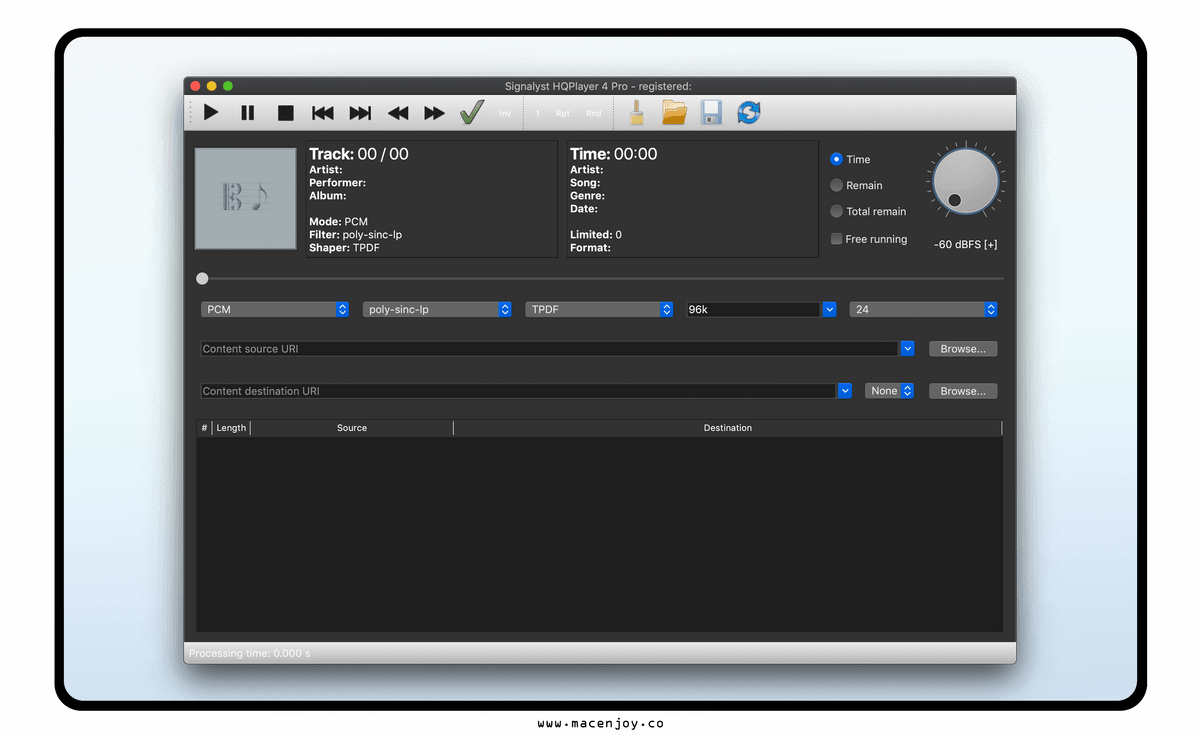This screenshot has width=1200, height=735.
Task: Click the album art placeholder thumbnail
Action: coord(245,199)
